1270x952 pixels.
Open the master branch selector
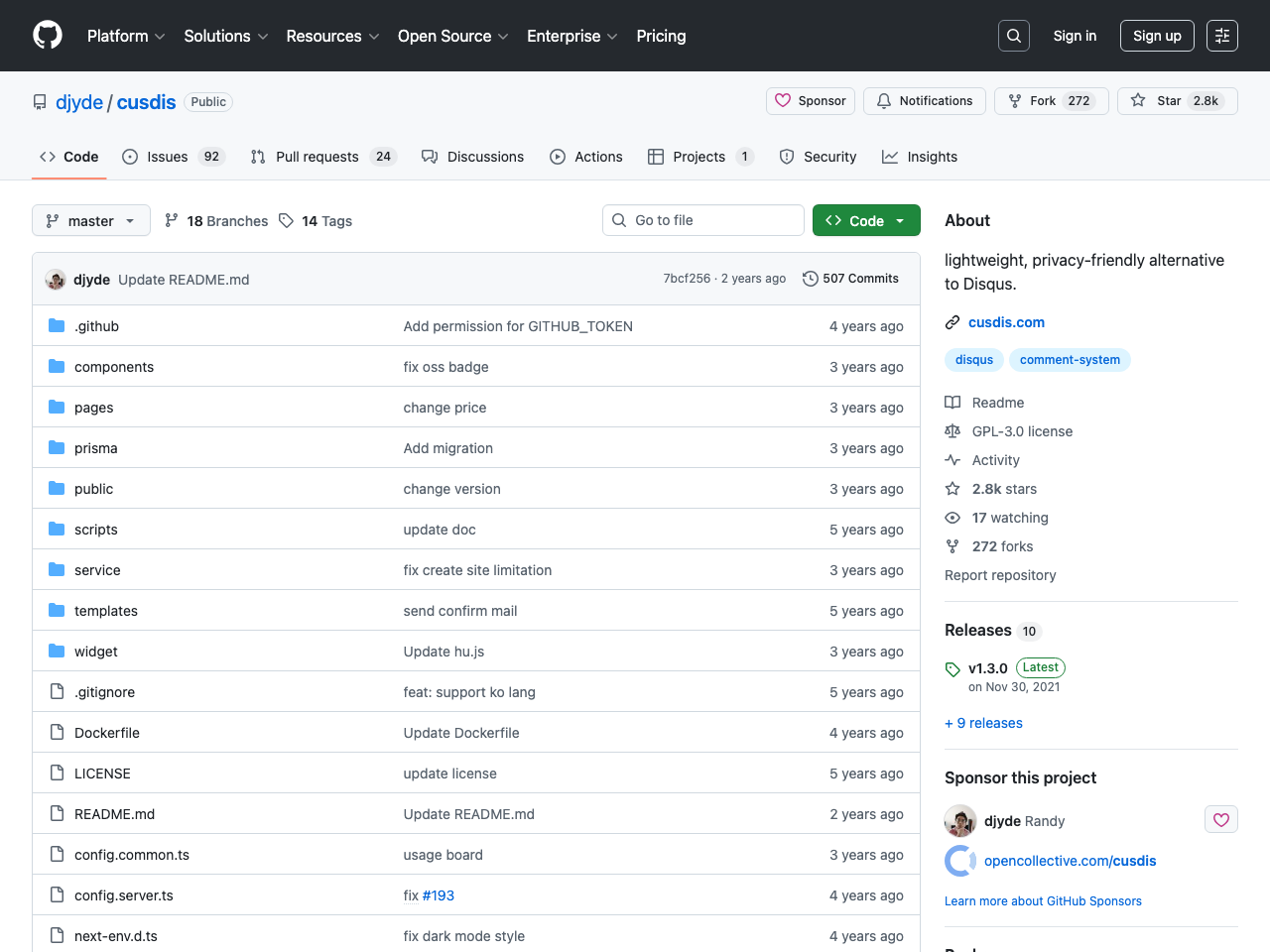[90, 220]
